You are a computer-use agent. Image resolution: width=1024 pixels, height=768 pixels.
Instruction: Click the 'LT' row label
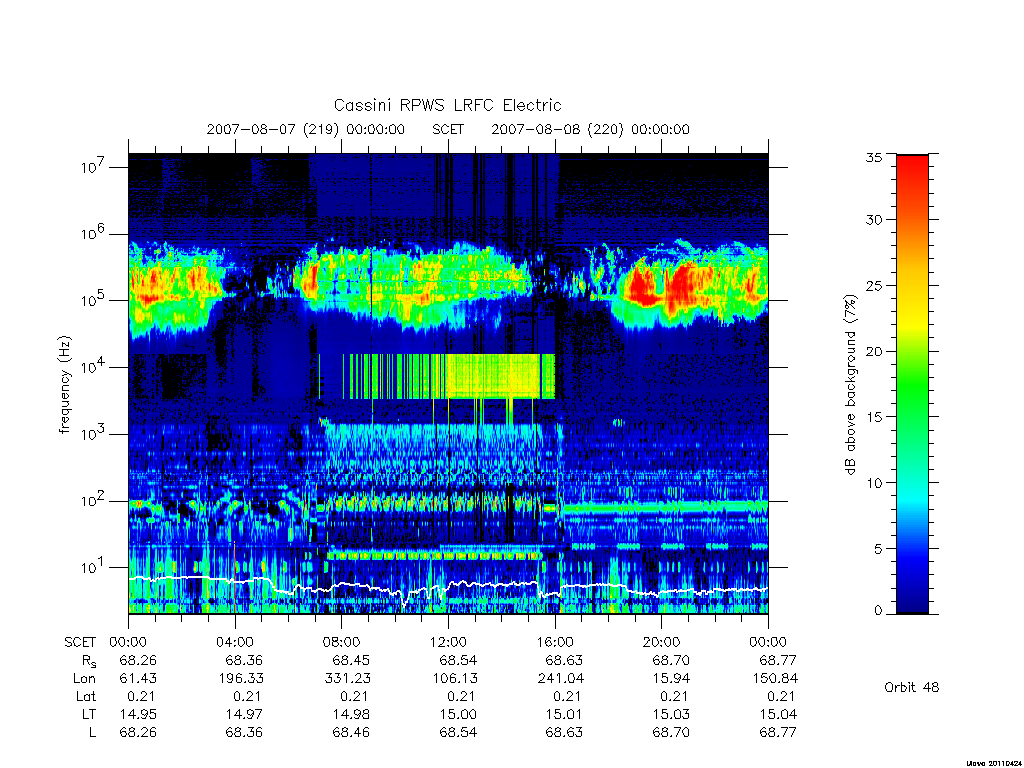click(89, 714)
